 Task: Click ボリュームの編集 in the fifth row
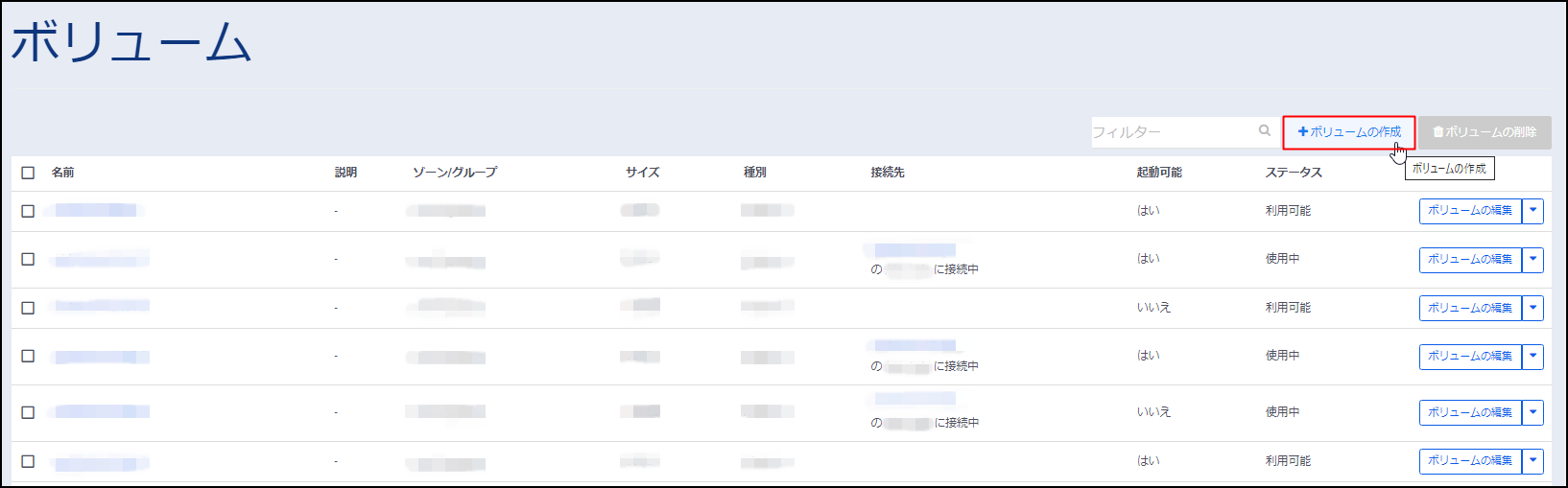pyautogui.click(x=1469, y=412)
